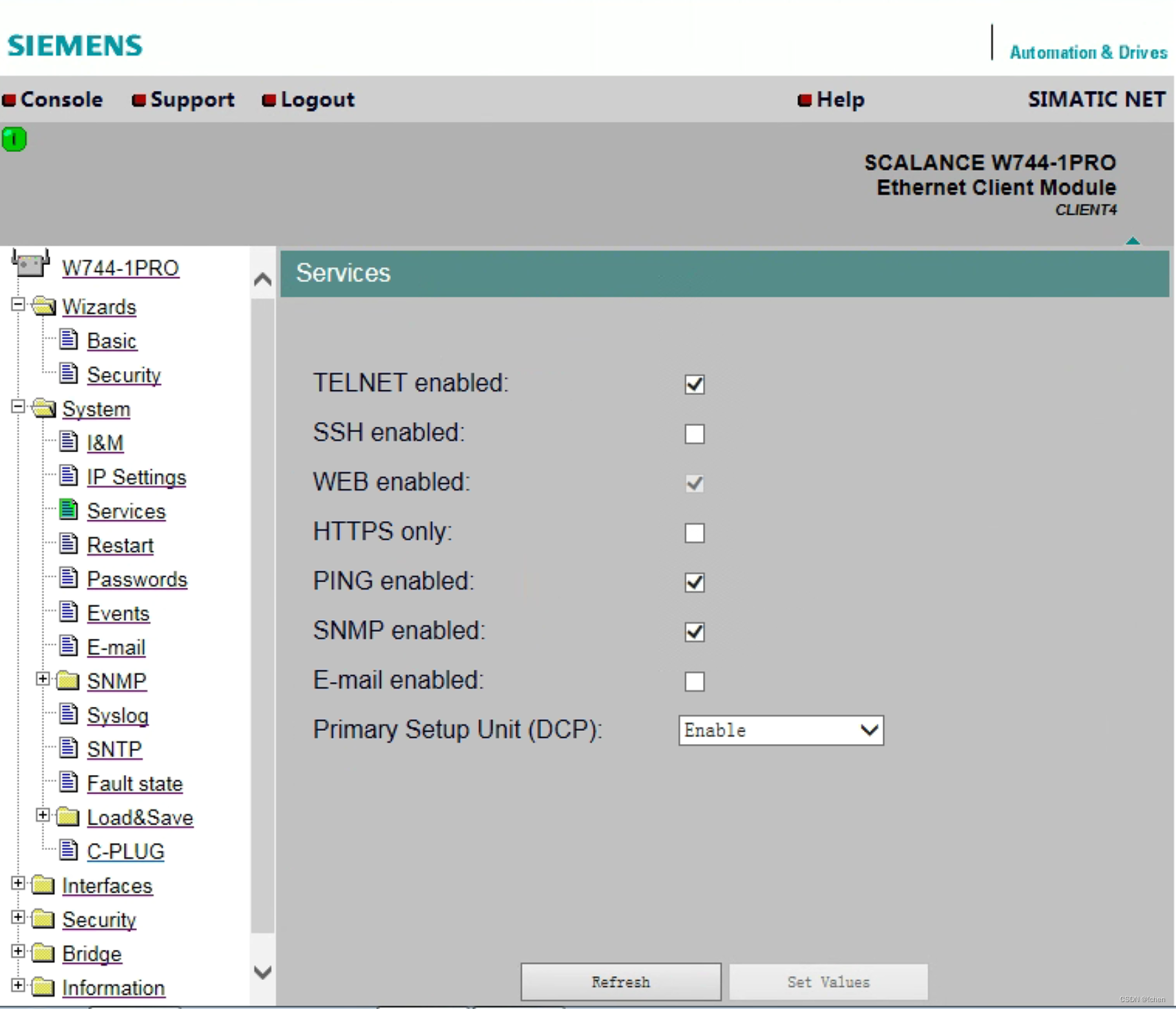The height and width of the screenshot is (1009, 1176).
Task: Click the Restart page icon
Action: [x=68, y=543]
